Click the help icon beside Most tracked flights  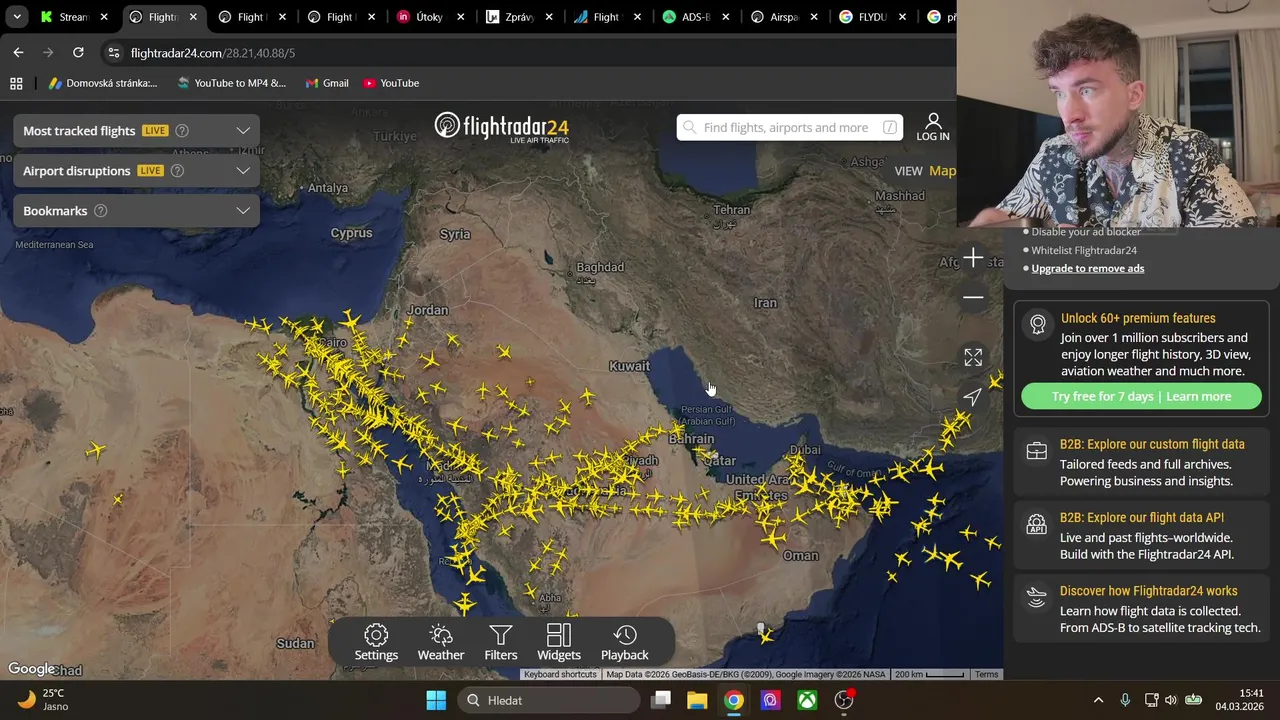point(182,131)
